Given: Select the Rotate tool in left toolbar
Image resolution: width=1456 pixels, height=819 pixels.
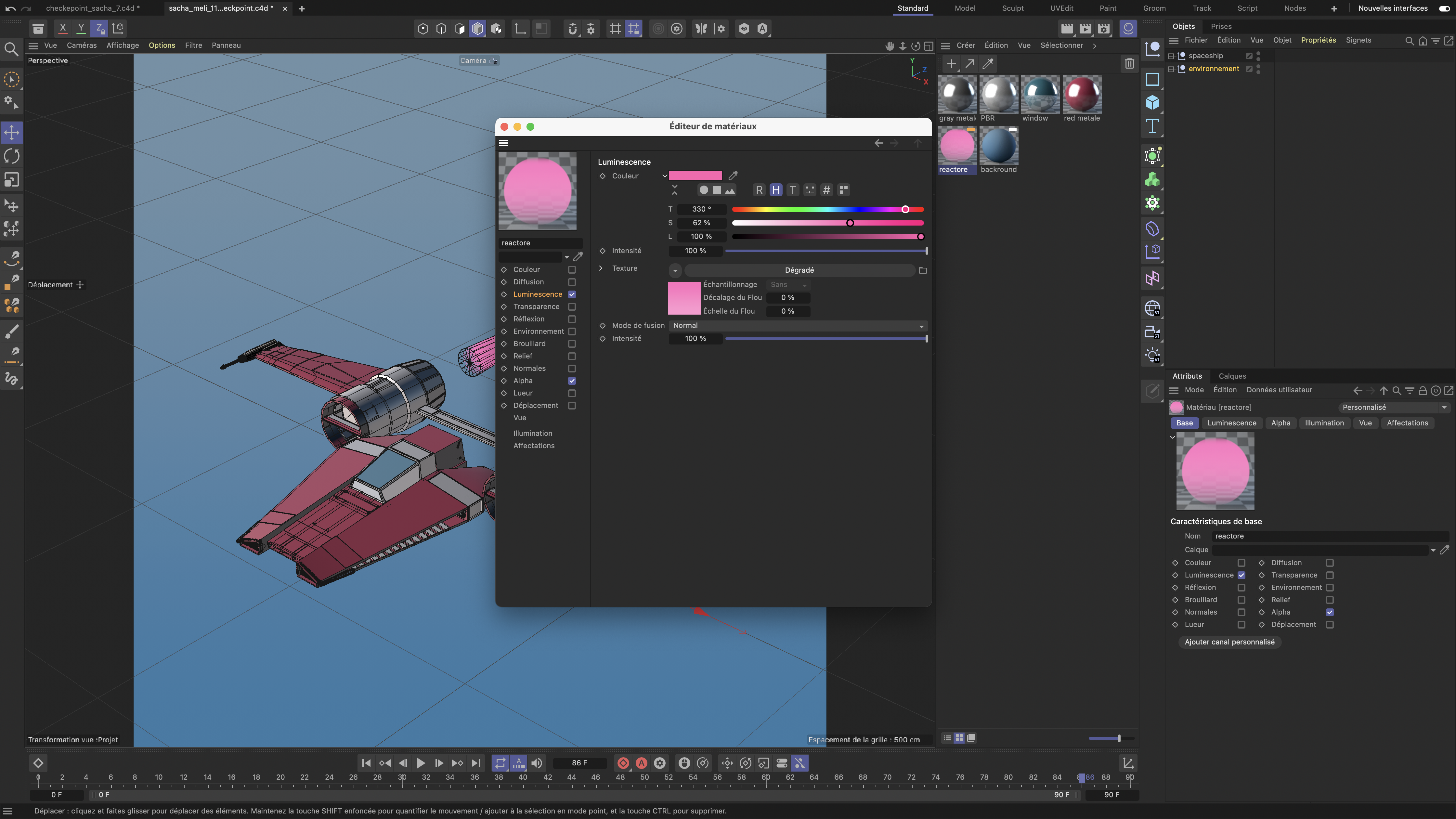Looking at the screenshot, I should tap(12, 156).
